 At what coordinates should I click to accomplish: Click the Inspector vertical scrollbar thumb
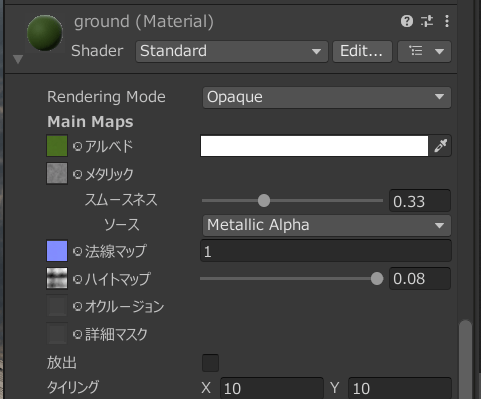click(x=465, y=359)
